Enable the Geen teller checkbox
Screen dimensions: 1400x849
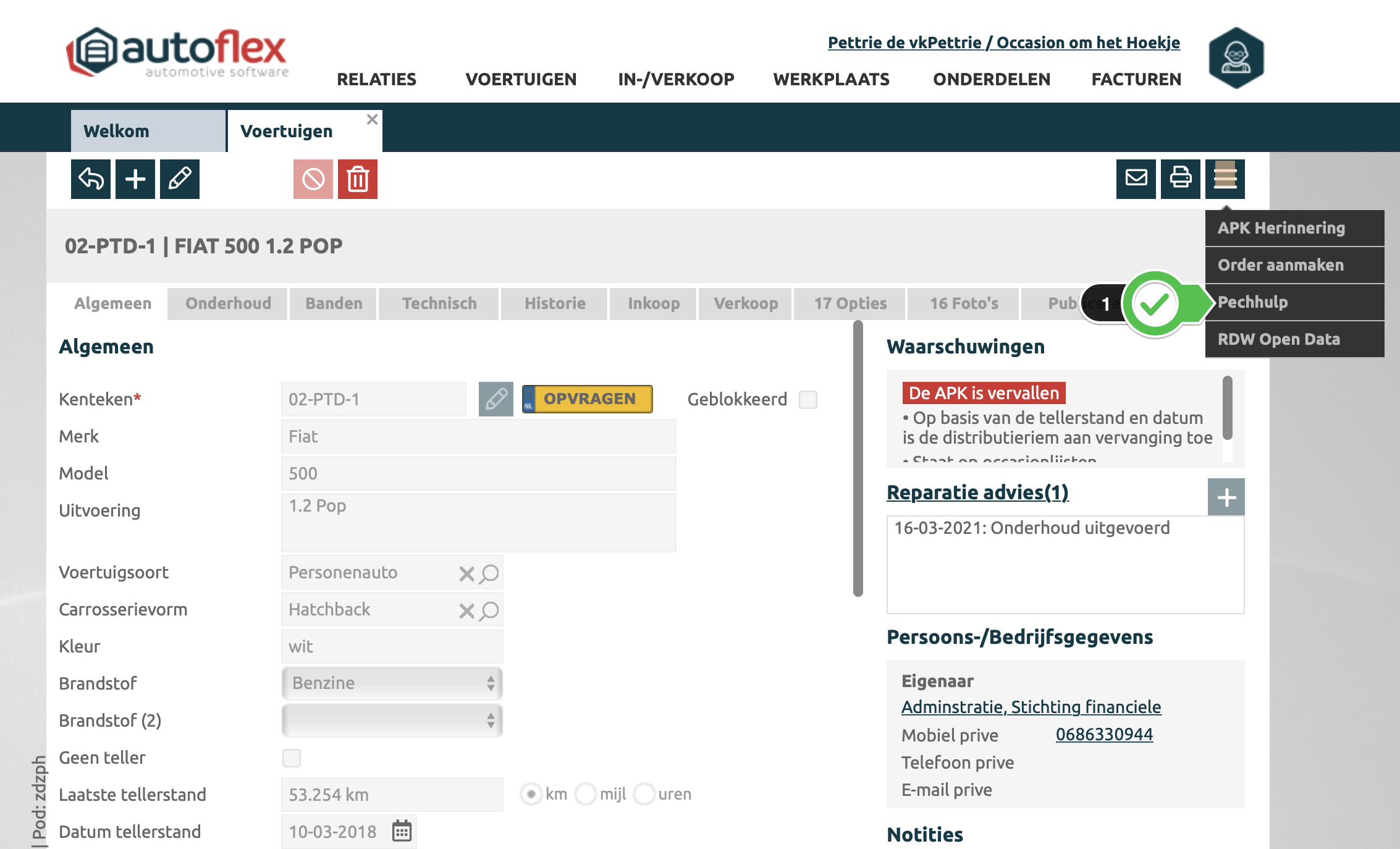point(292,758)
